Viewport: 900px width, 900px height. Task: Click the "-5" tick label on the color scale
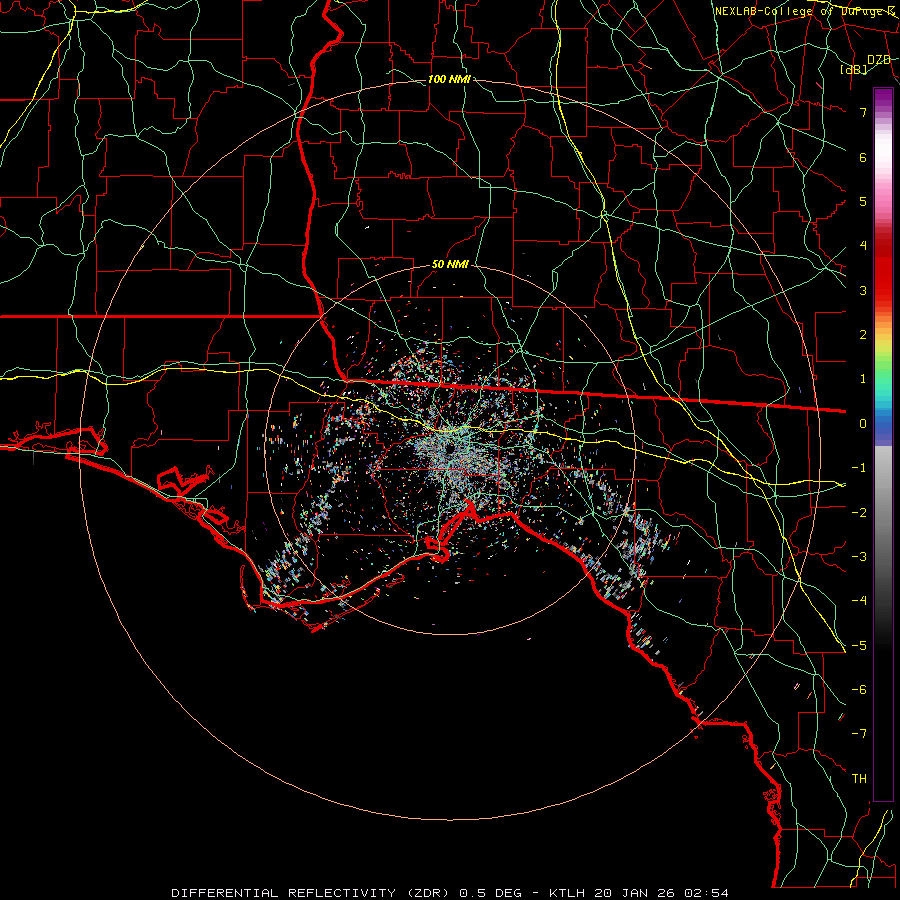tap(859, 646)
